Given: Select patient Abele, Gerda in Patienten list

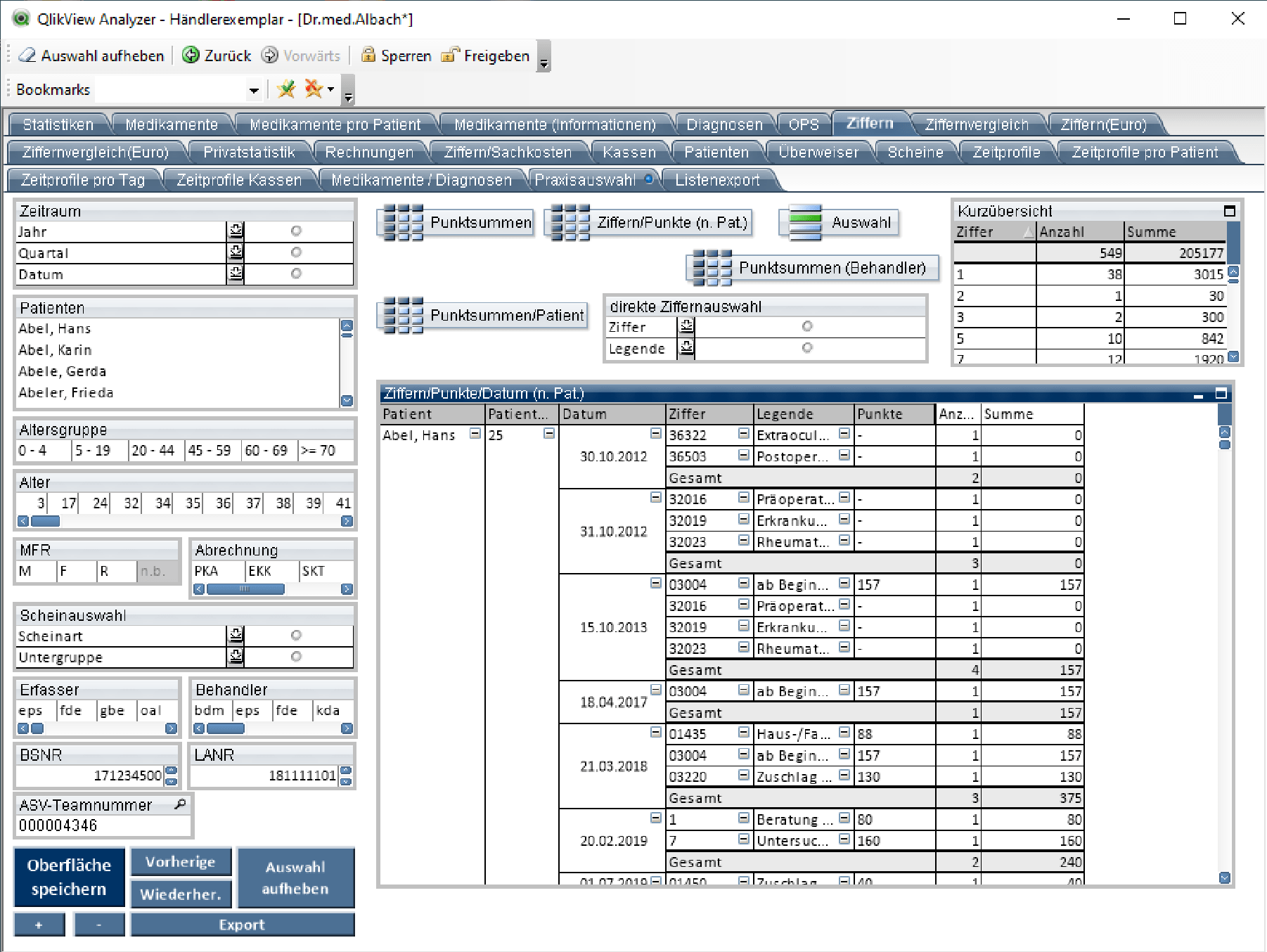Looking at the screenshot, I should pos(62,371).
